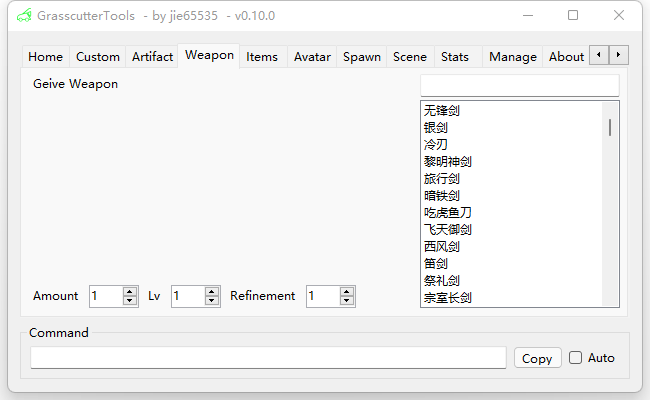Choose 黎明神剑 in the weapon list

coord(448,161)
